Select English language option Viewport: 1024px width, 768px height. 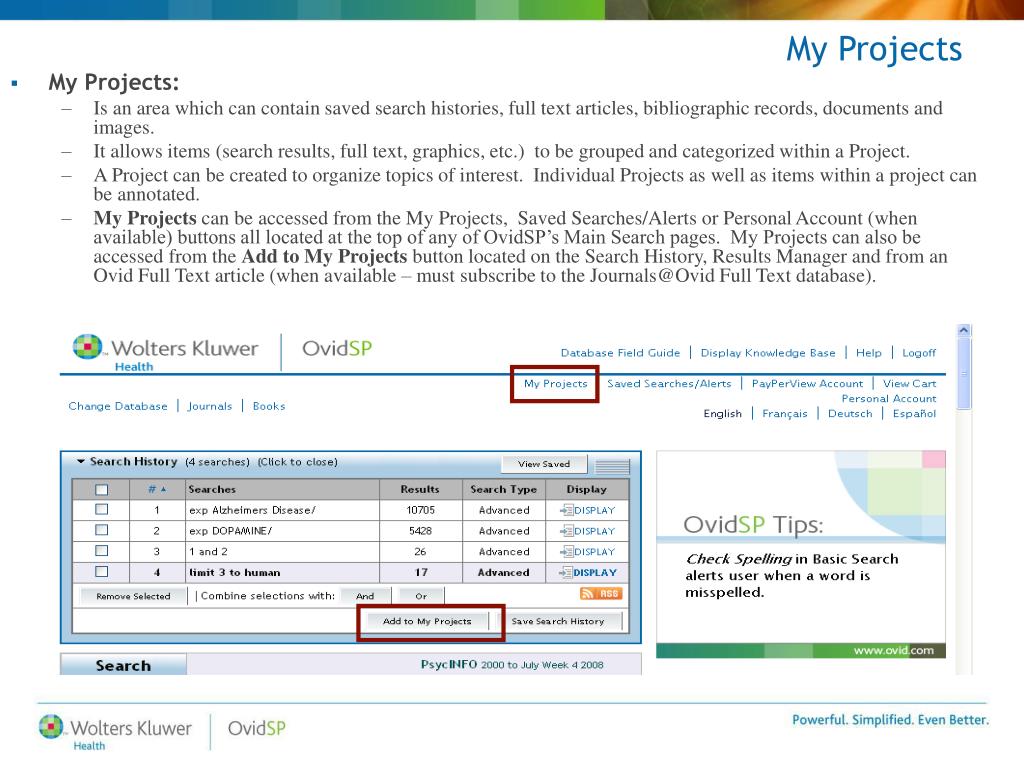tap(722, 413)
